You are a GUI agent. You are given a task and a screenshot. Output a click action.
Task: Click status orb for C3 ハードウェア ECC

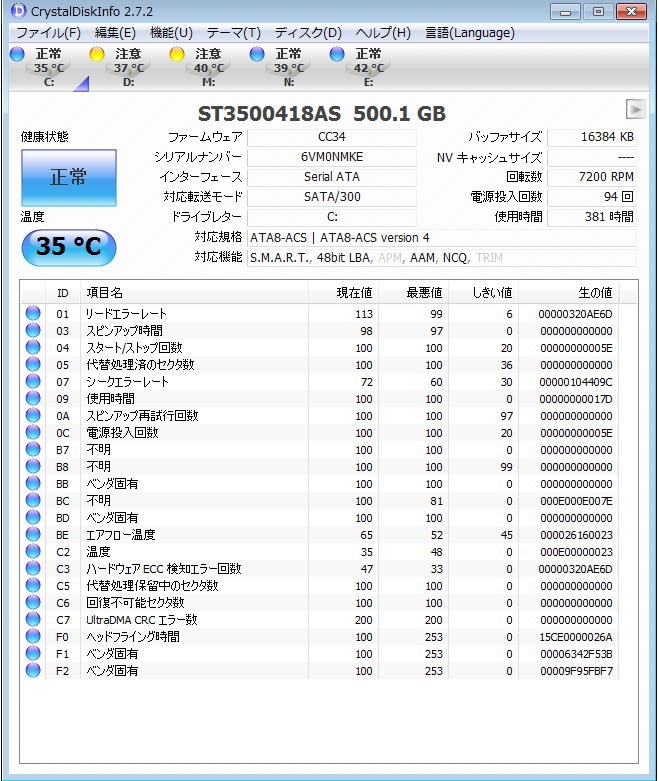[x=33, y=568]
